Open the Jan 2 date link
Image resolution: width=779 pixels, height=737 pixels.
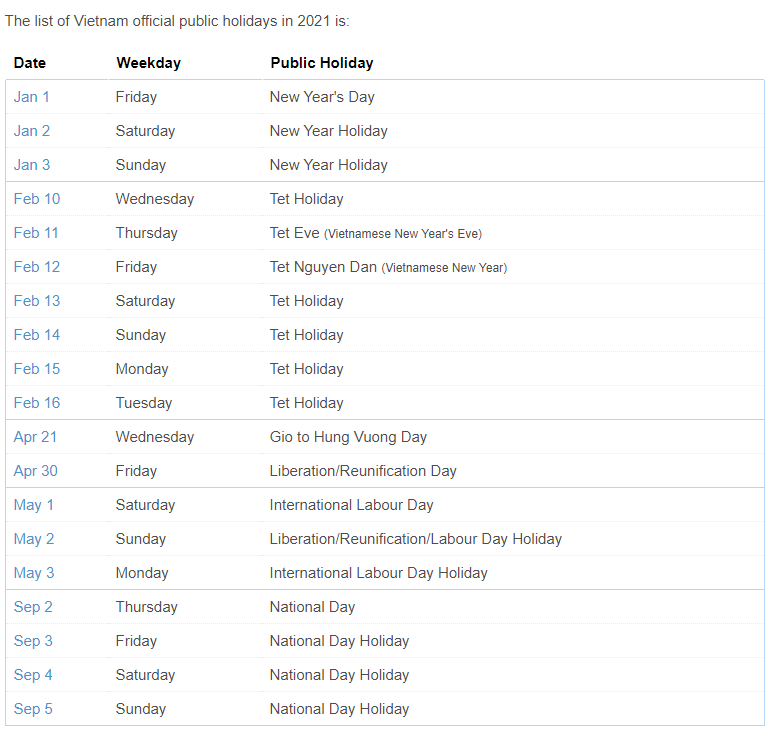click(31, 131)
